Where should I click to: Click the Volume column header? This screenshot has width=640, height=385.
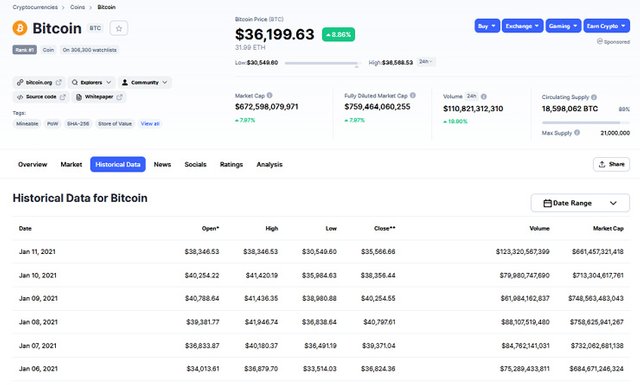(x=539, y=229)
